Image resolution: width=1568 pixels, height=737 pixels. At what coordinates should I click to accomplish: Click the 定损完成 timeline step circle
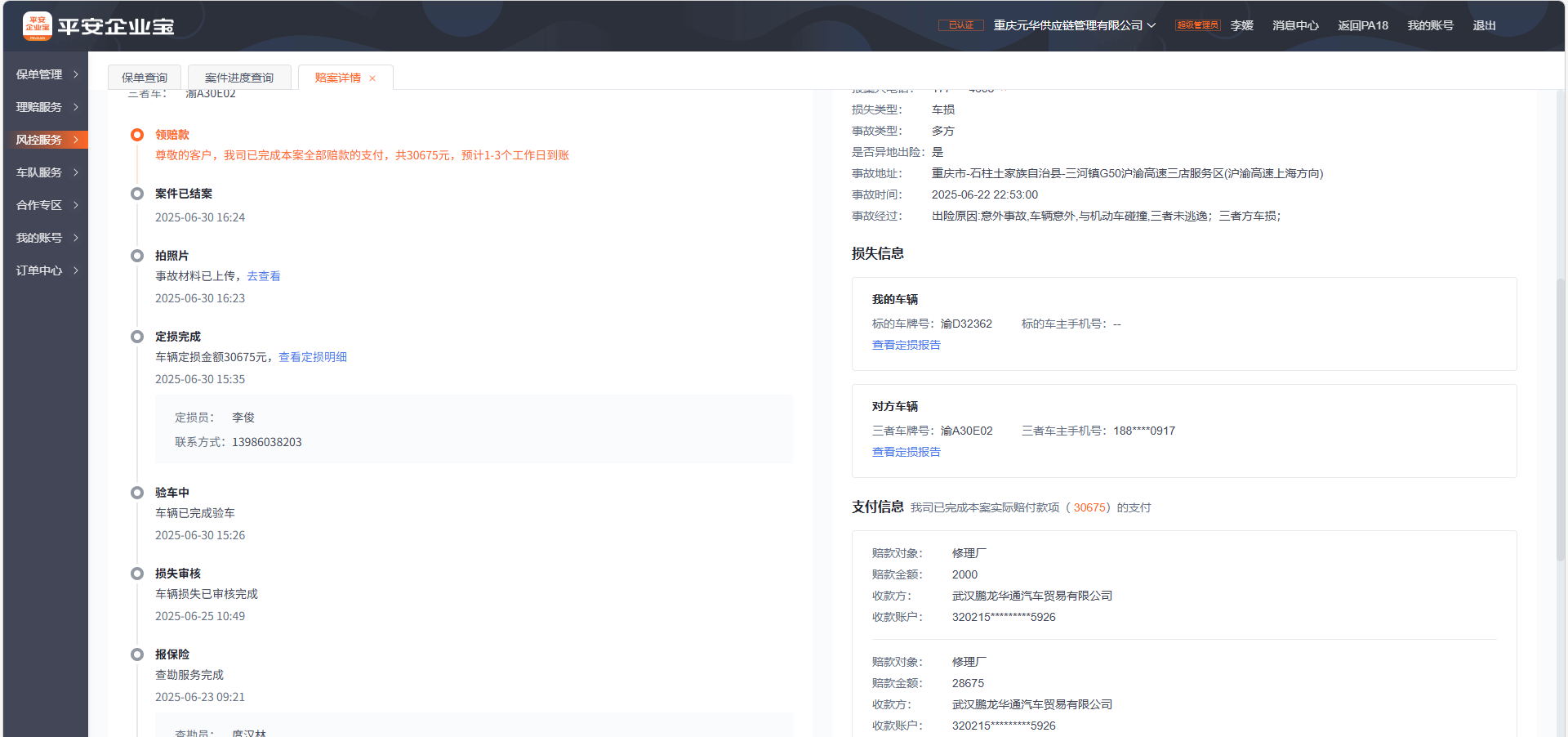point(137,337)
